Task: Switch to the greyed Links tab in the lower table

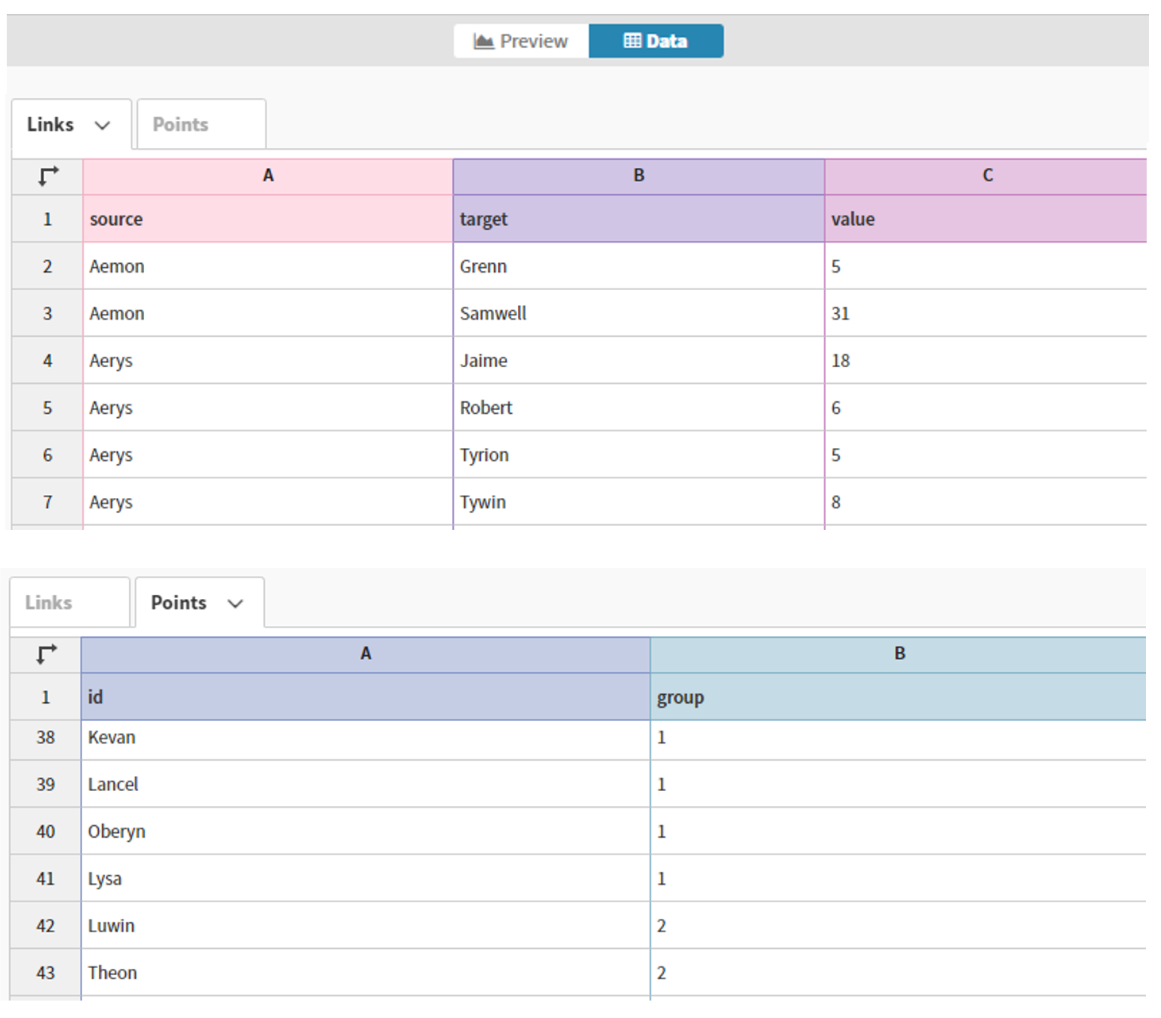Action: pos(70,603)
